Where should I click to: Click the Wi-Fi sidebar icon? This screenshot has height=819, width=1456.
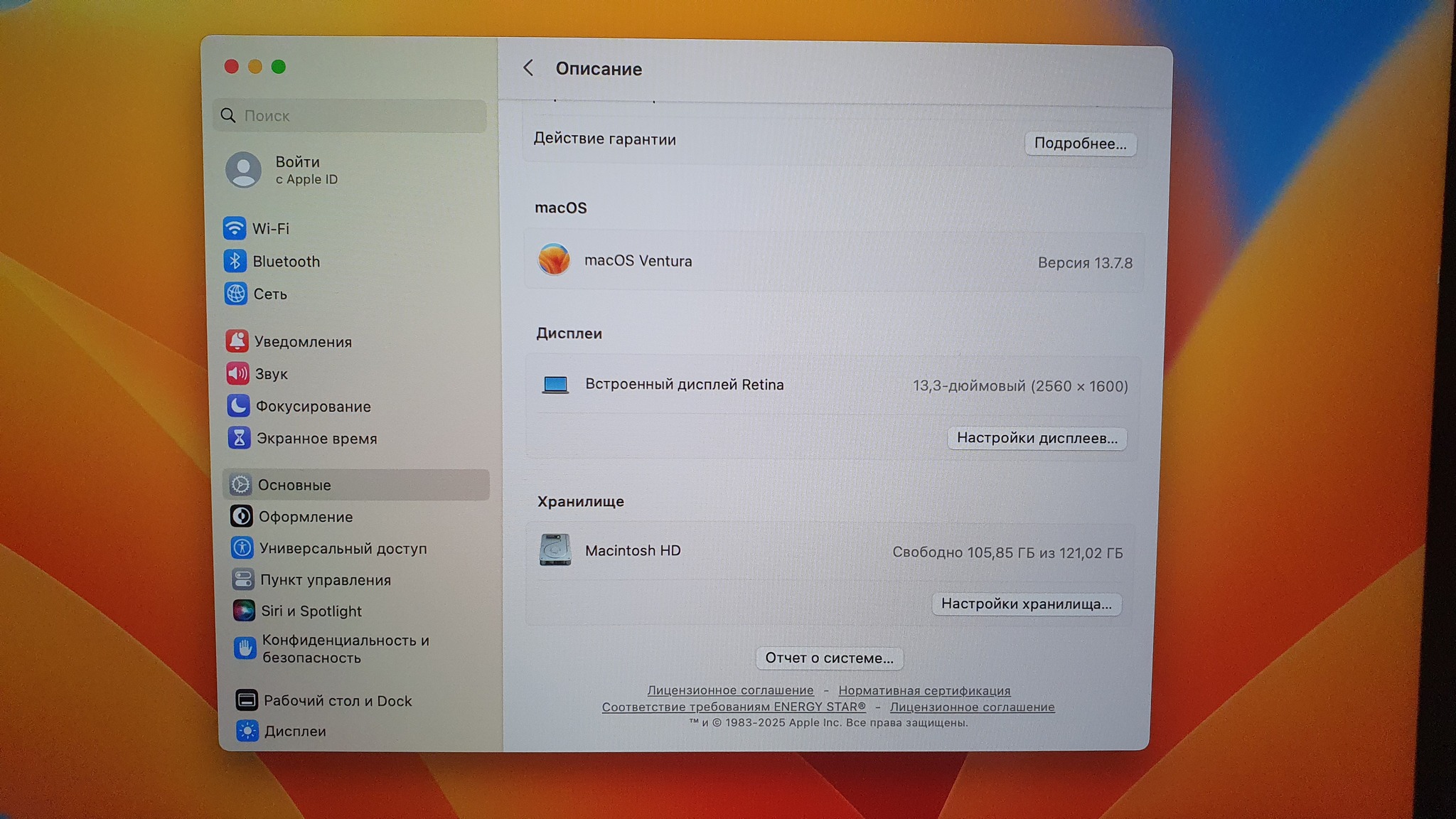[x=234, y=228]
